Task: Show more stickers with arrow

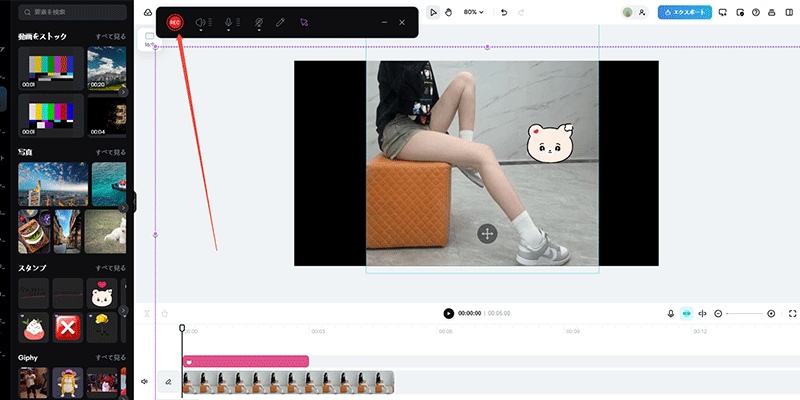Action: [123, 310]
